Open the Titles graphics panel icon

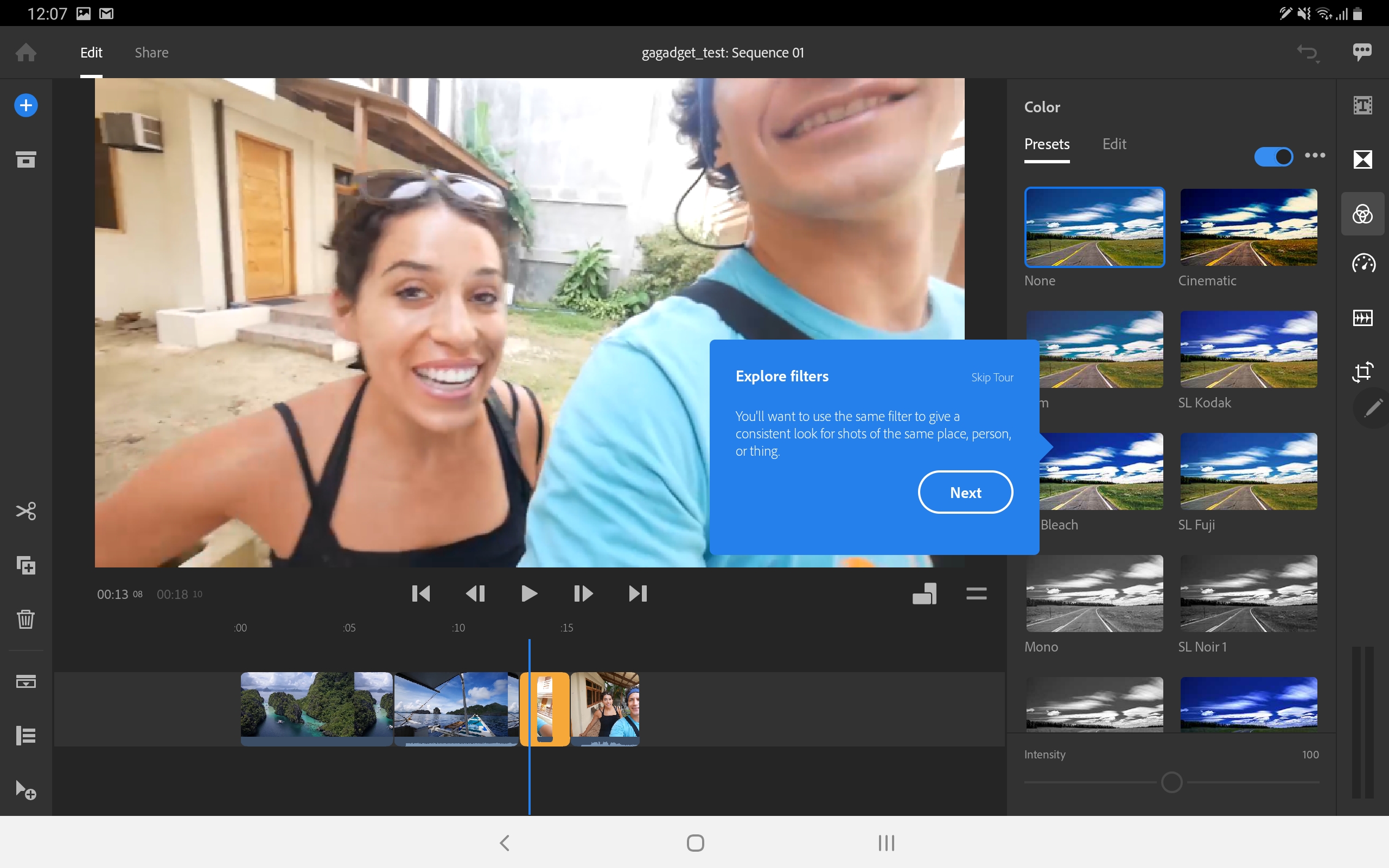(x=1362, y=105)
